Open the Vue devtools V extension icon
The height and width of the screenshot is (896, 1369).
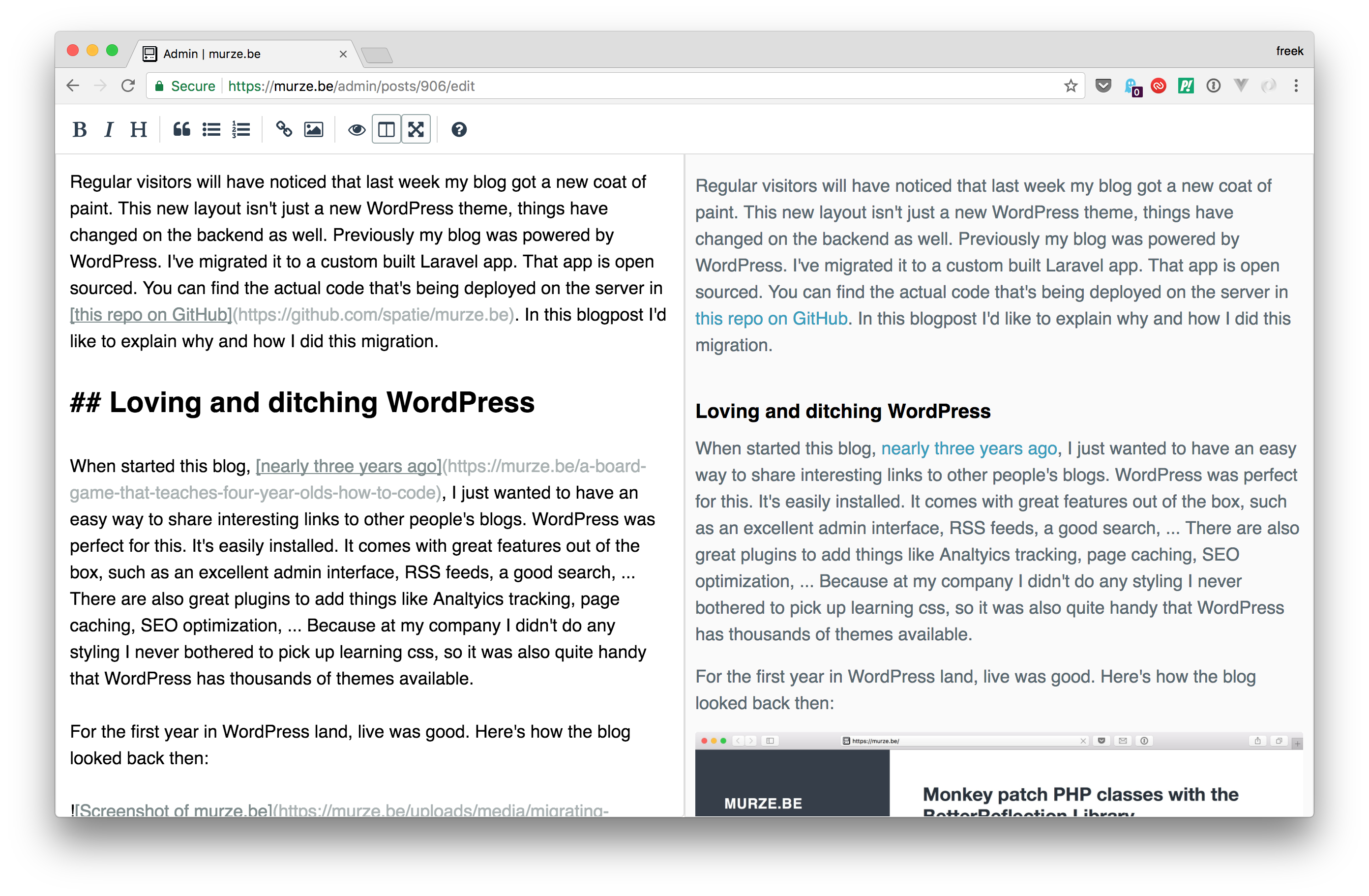pos(1241,86)
